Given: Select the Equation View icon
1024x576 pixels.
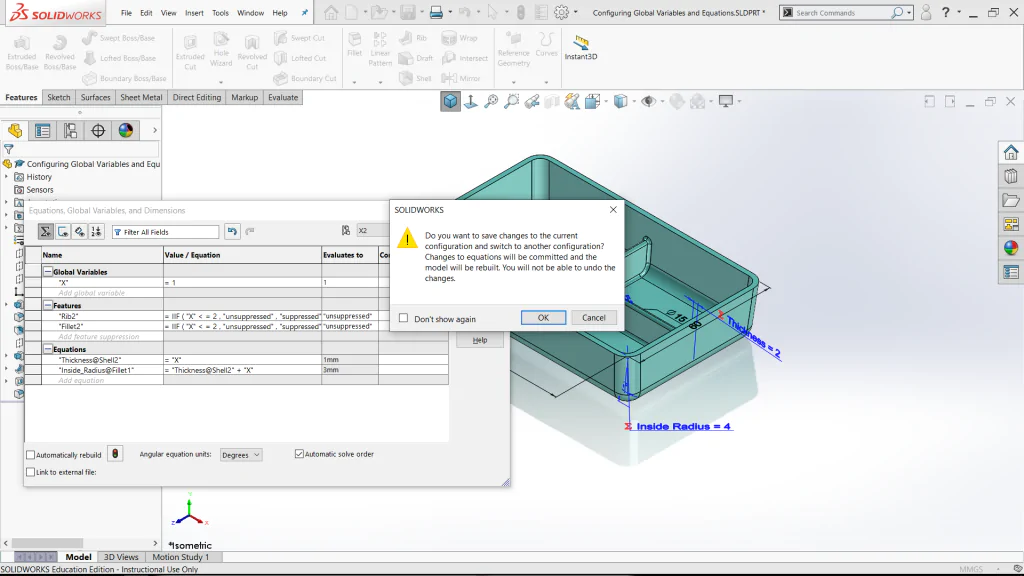Looking at the screenshot, I should click(x=45, y=231).
